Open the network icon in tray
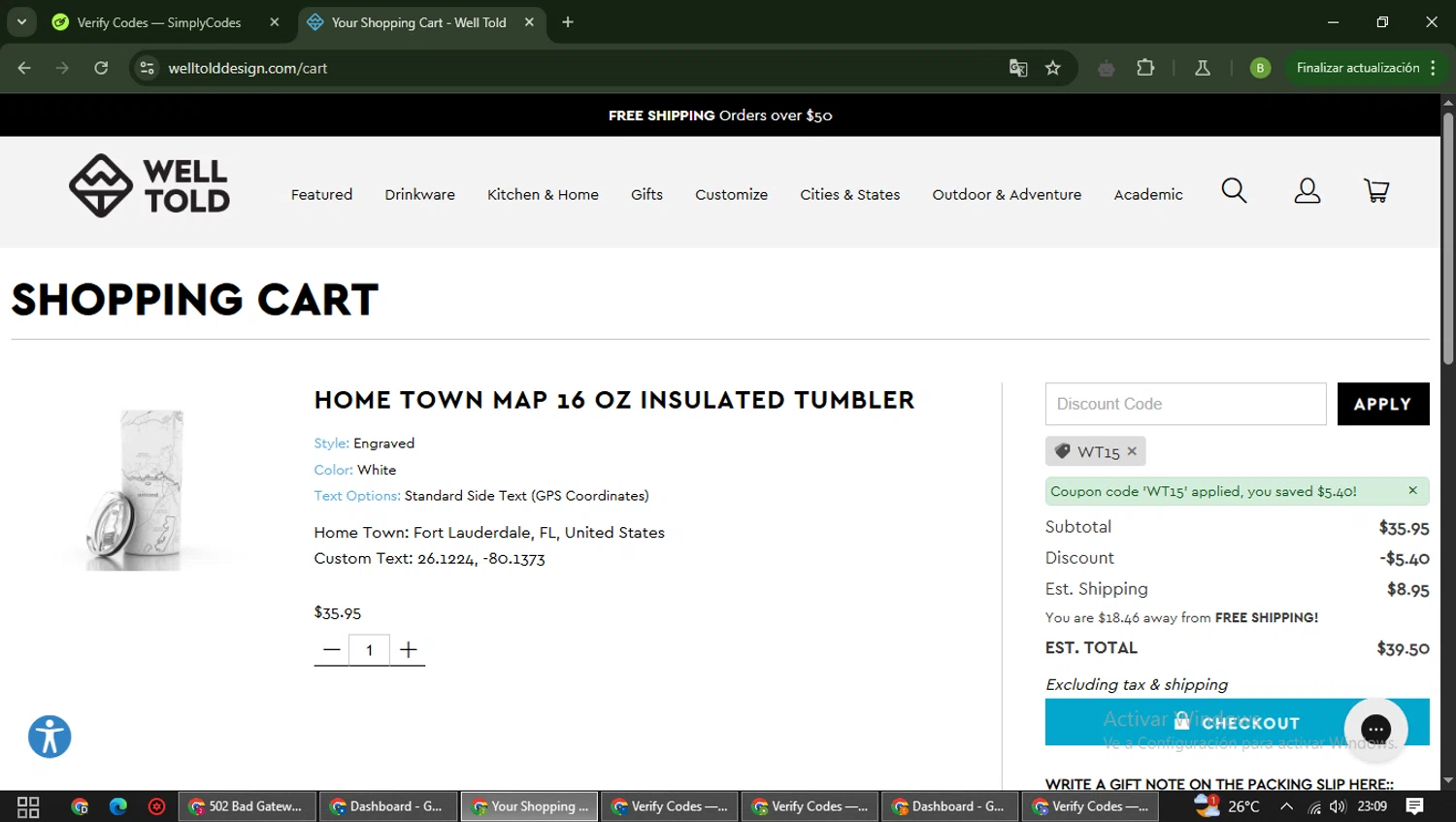1456x822 pixels. [x=1314, y=806]
